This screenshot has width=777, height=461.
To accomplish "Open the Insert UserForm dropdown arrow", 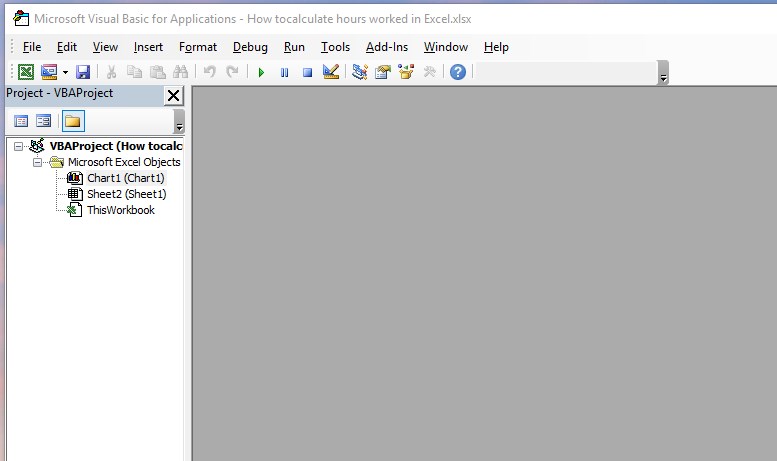I will coord(65,72).
